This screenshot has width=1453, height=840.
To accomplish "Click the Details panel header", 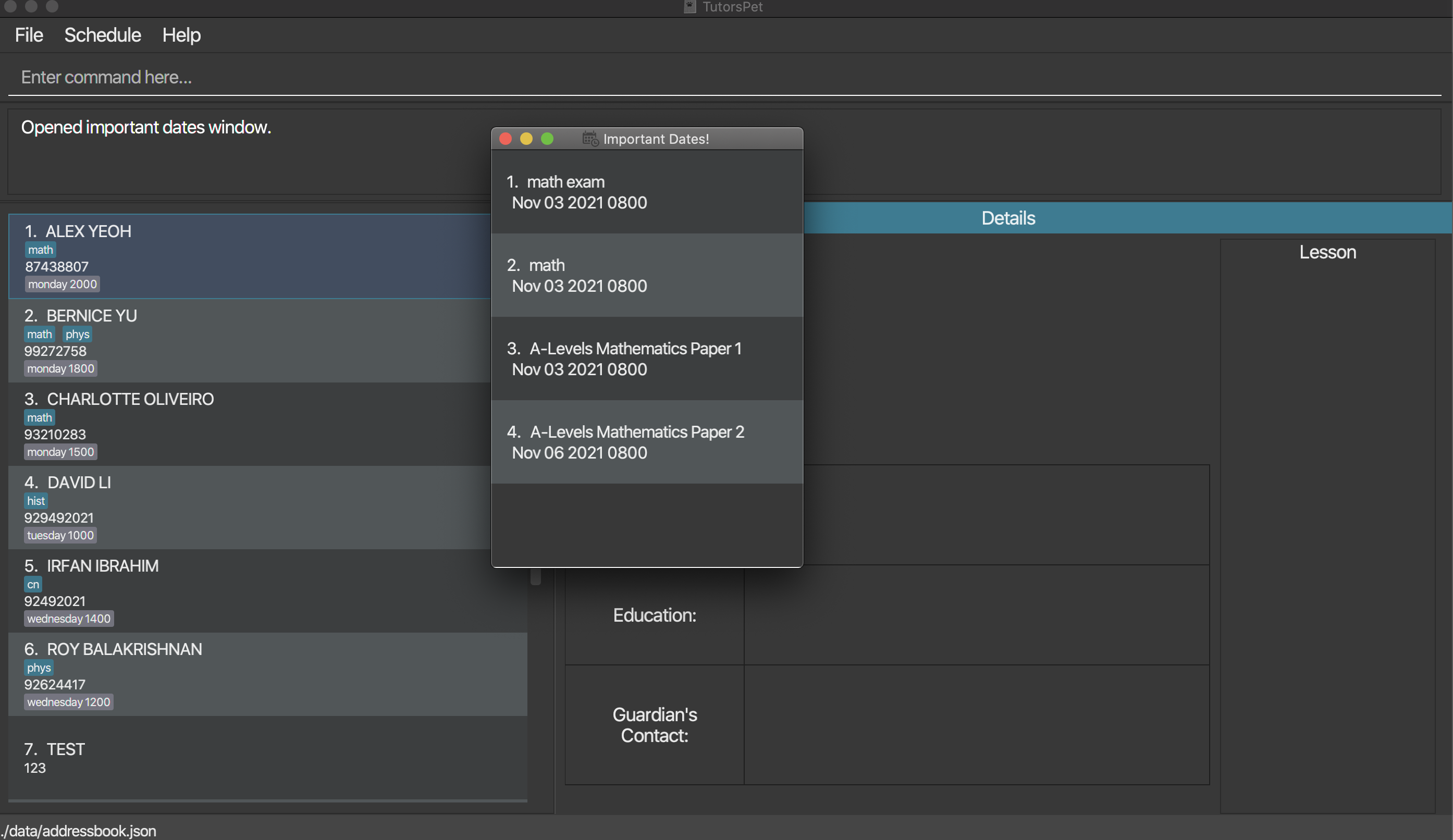I will point(1008,218).
